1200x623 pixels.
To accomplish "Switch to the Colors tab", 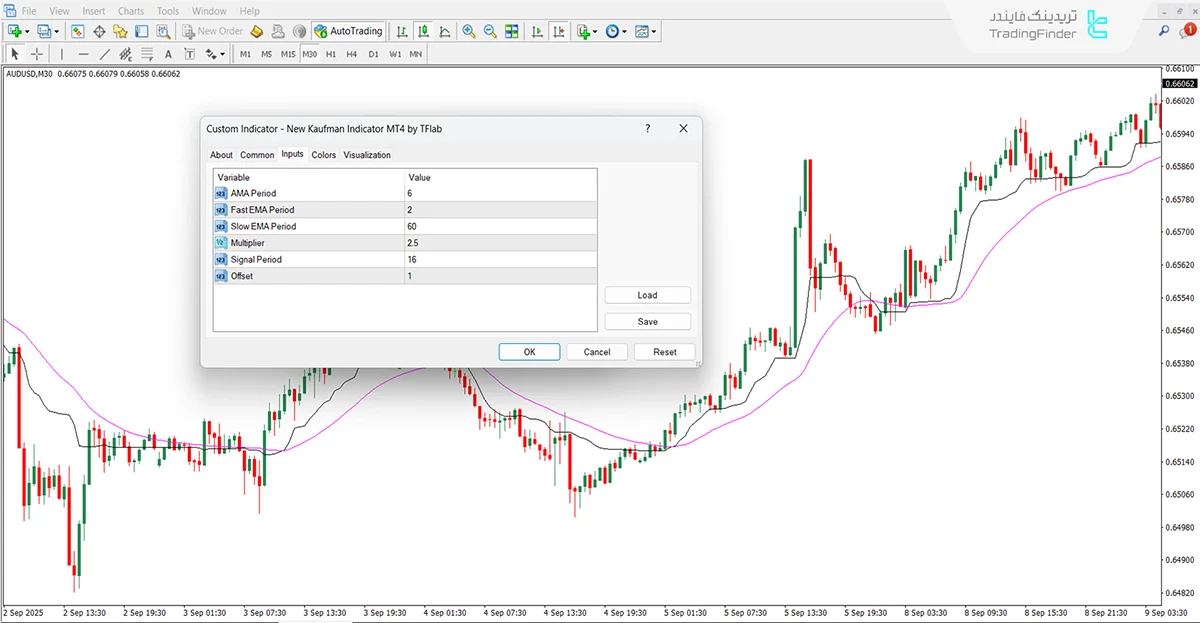I will point(323,155).
